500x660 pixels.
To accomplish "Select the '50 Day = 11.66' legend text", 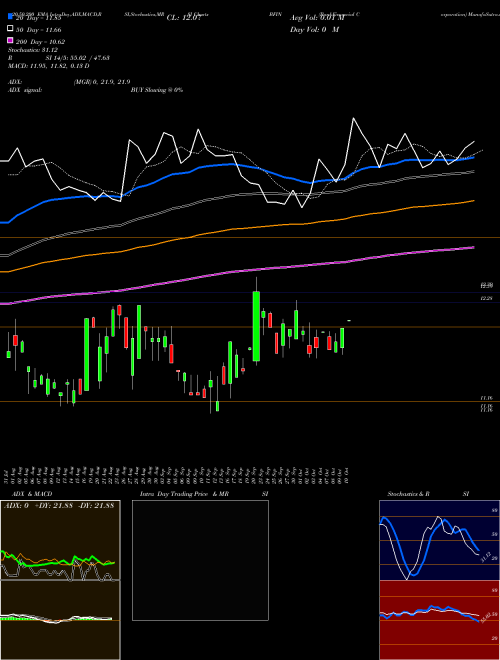I will (39, 30).
